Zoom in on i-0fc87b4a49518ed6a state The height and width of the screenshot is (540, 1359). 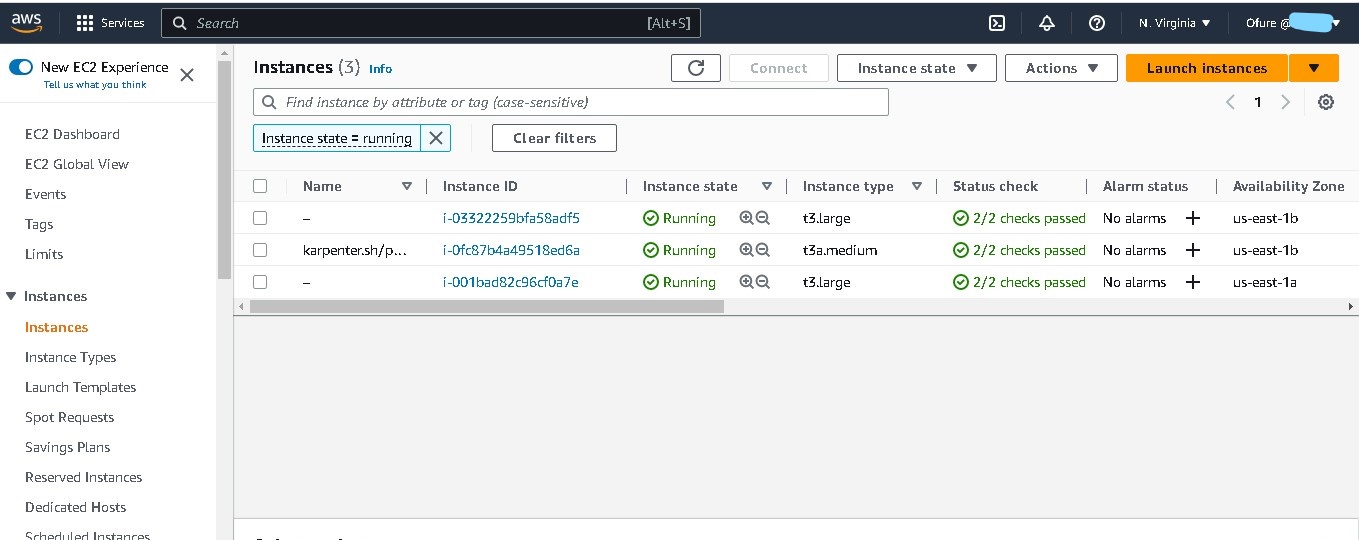click(x=746, y=250)
